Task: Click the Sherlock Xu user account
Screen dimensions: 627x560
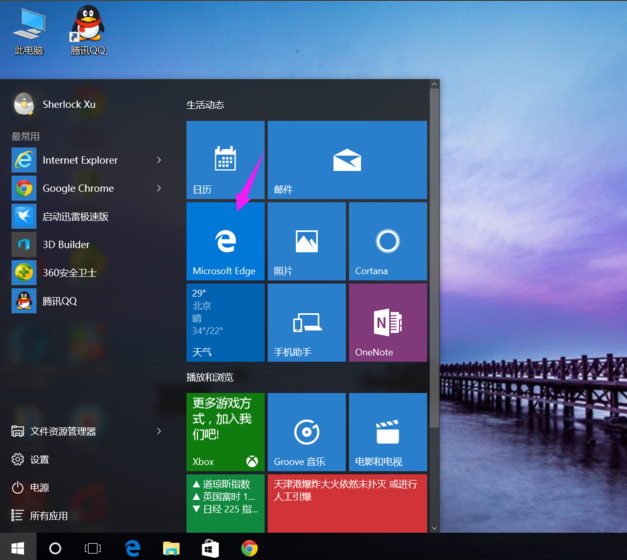Action: [x=67, y=104]
